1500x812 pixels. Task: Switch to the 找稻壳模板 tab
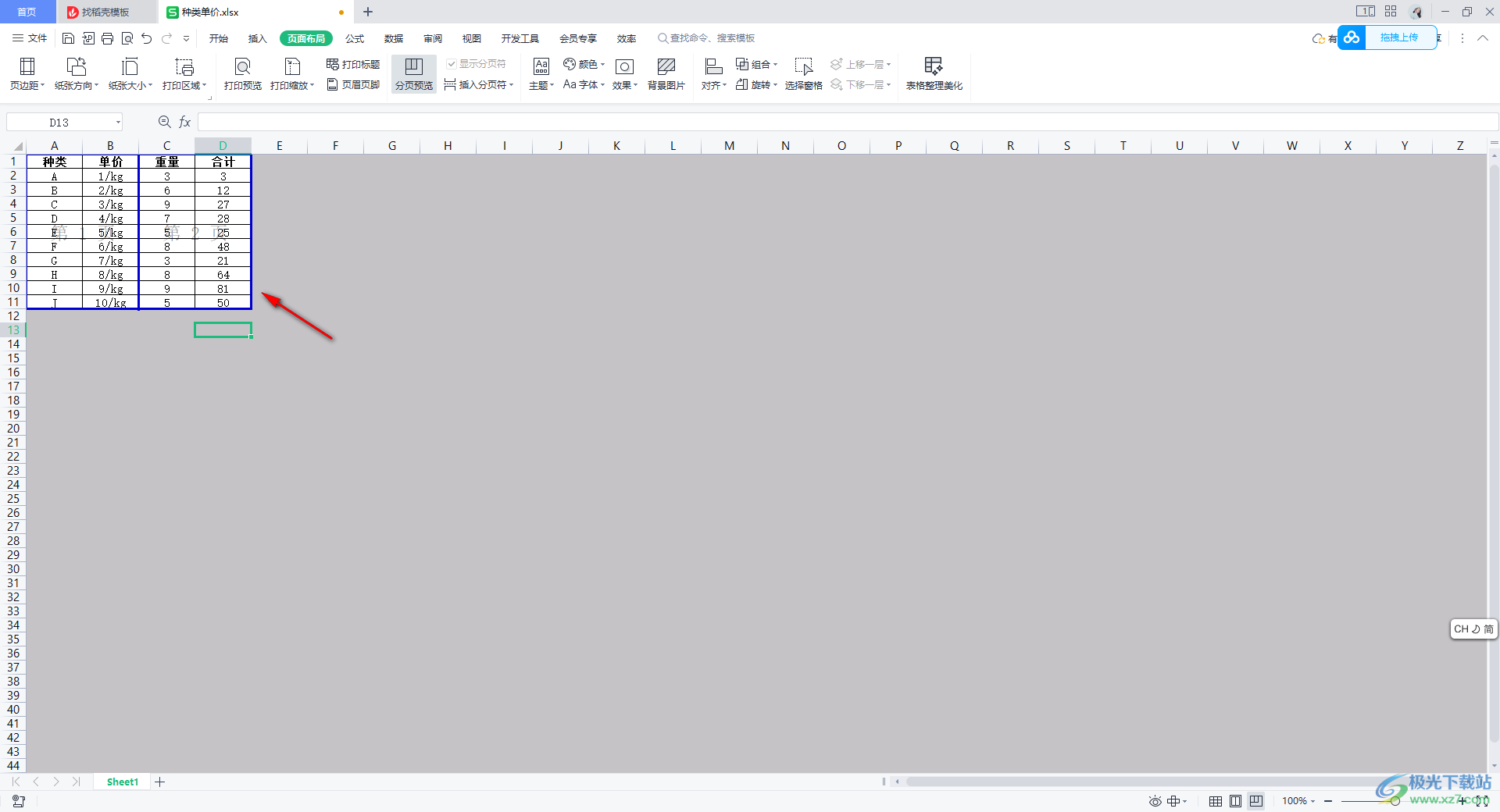pos(106,12)
